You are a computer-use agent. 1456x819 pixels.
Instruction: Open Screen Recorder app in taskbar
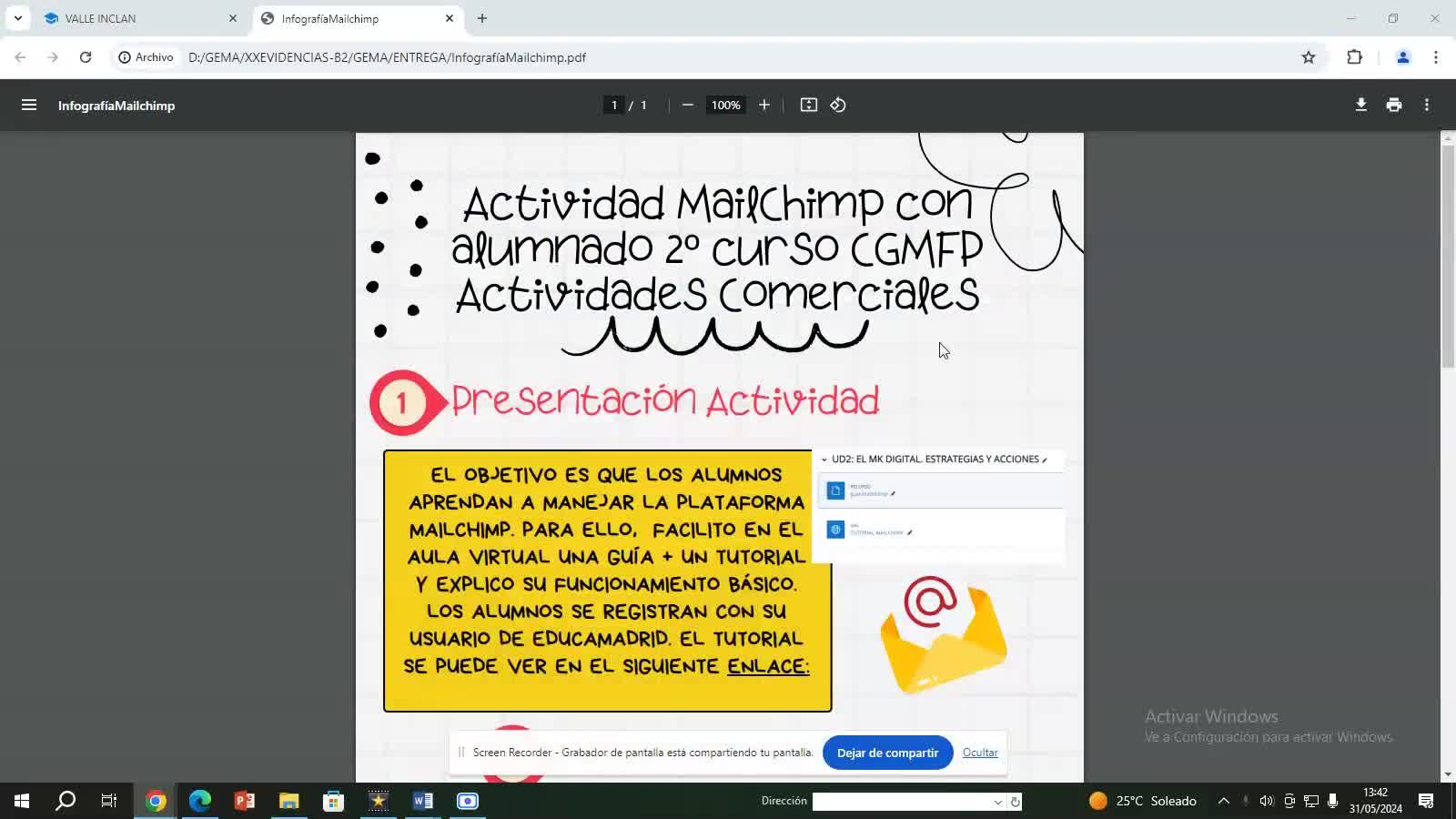coord(468,801)
